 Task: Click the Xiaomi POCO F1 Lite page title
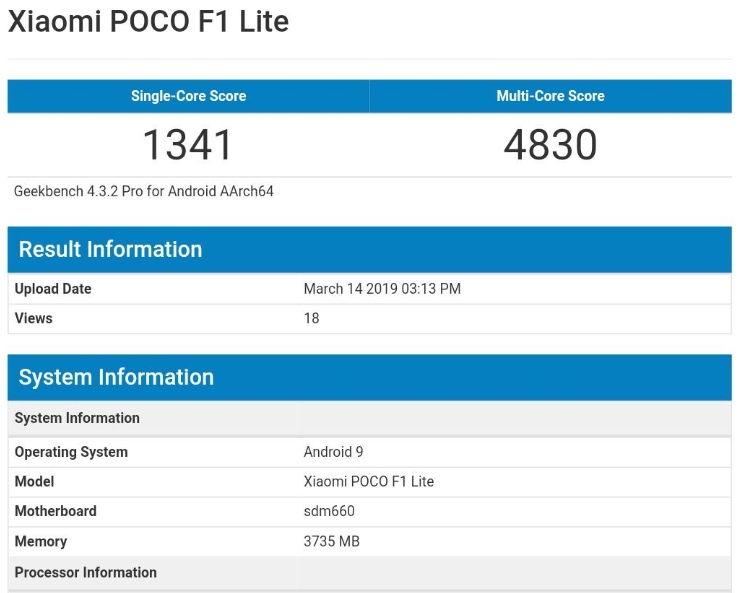[x=148, y=22]
